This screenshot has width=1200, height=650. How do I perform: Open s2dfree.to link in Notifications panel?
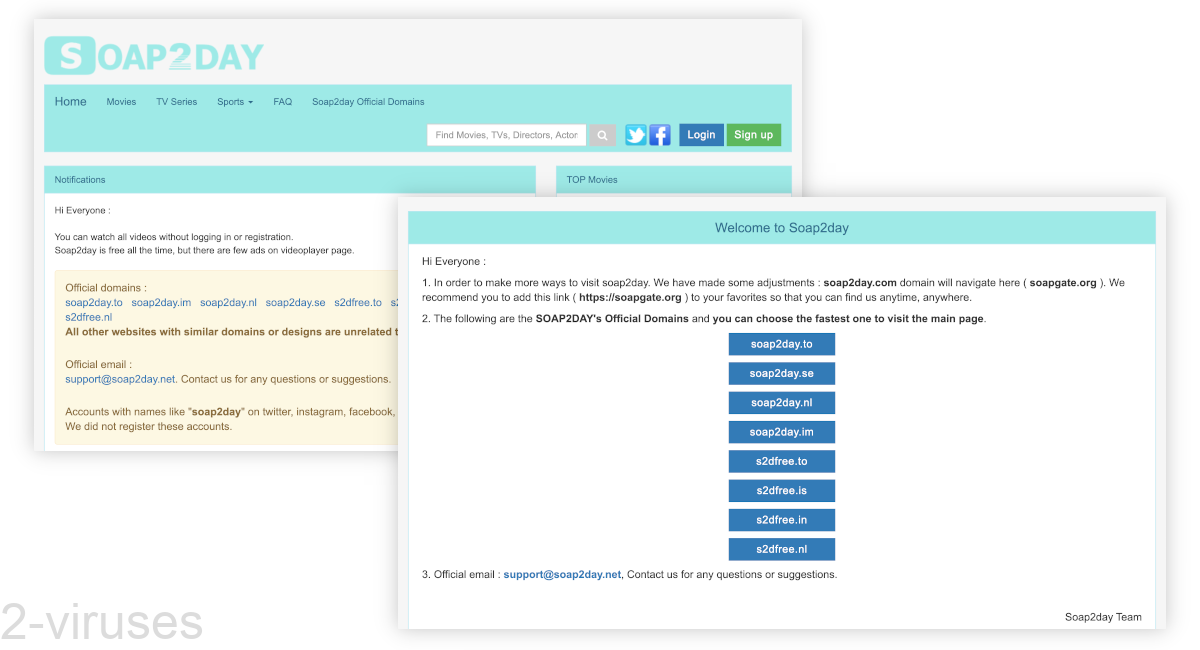pyautogui.click(x=358, y=303)
